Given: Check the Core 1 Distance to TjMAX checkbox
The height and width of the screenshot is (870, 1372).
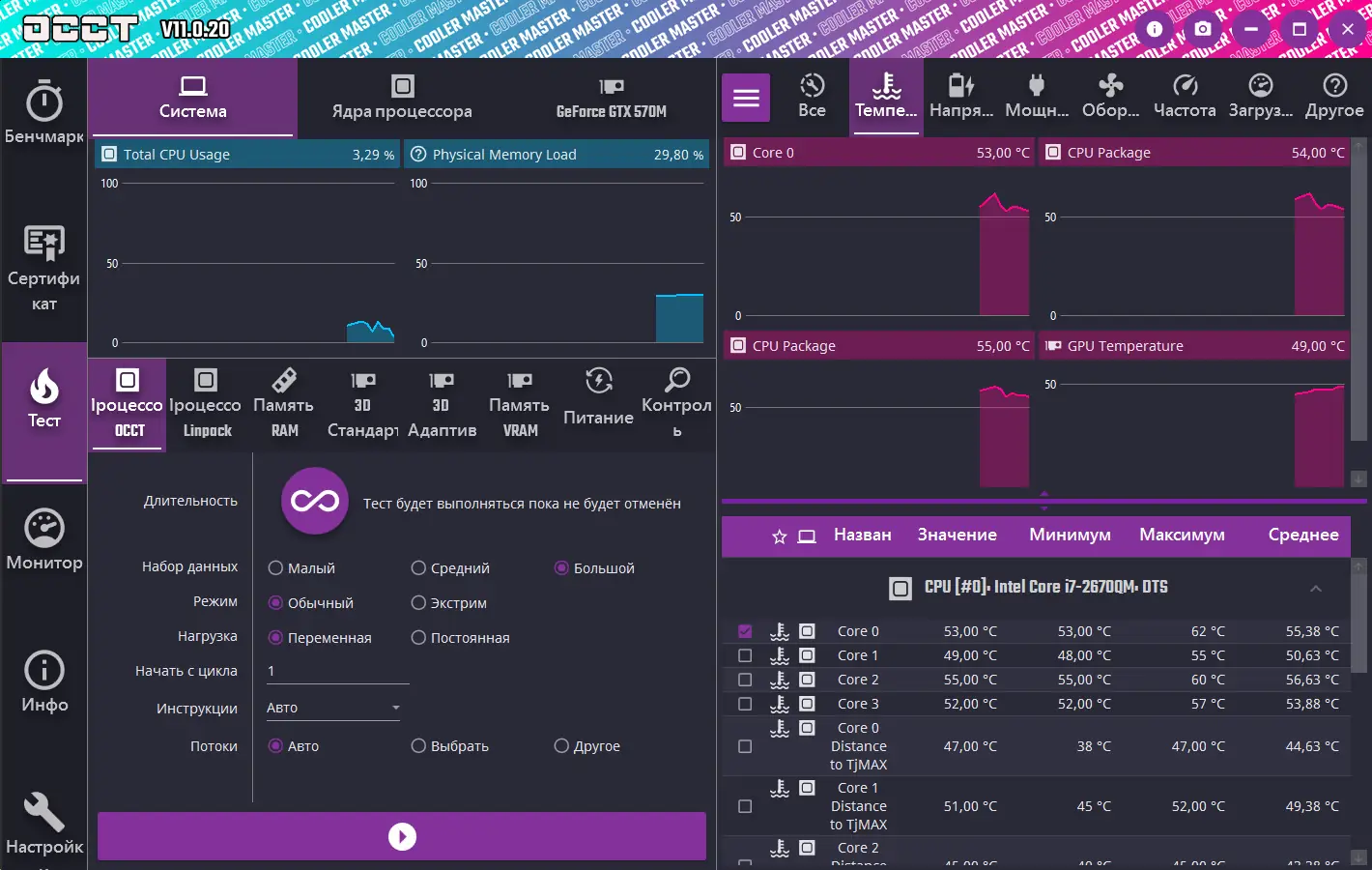Looking at the screenshot, I should tap(745, 806).
